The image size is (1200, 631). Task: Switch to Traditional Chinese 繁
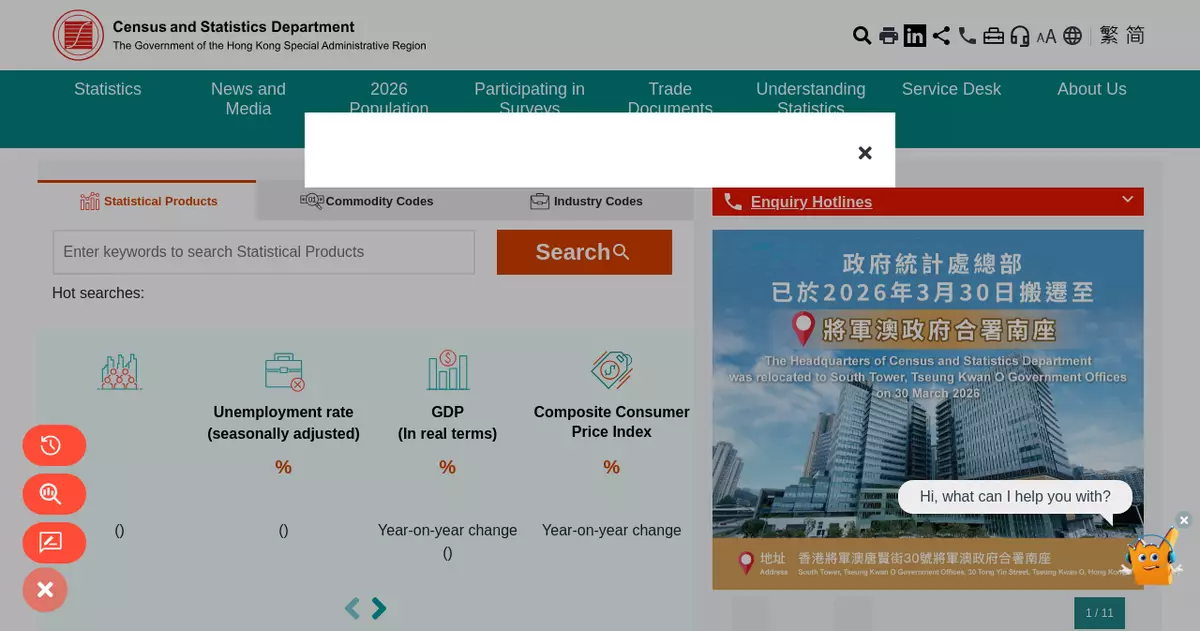1109,35
